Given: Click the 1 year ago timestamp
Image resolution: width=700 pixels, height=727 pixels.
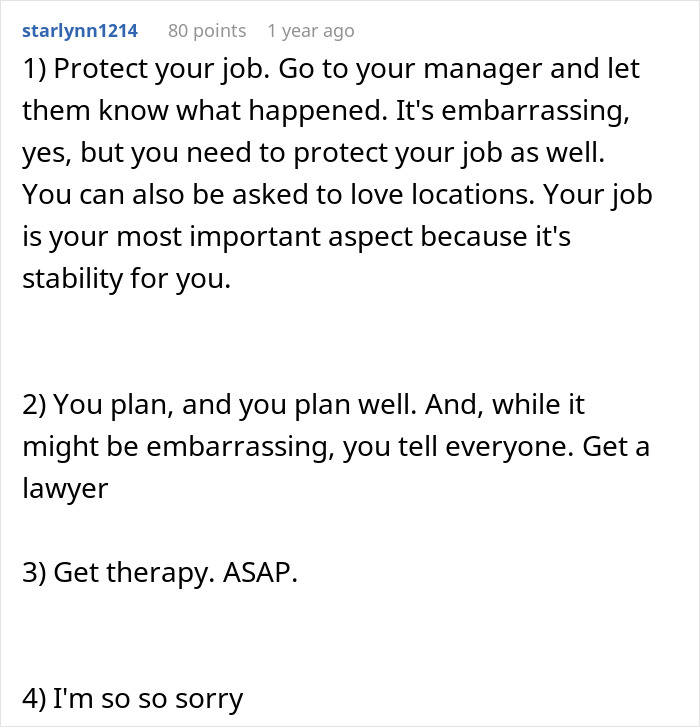Looking at the screenshot, I should point(311,31).
